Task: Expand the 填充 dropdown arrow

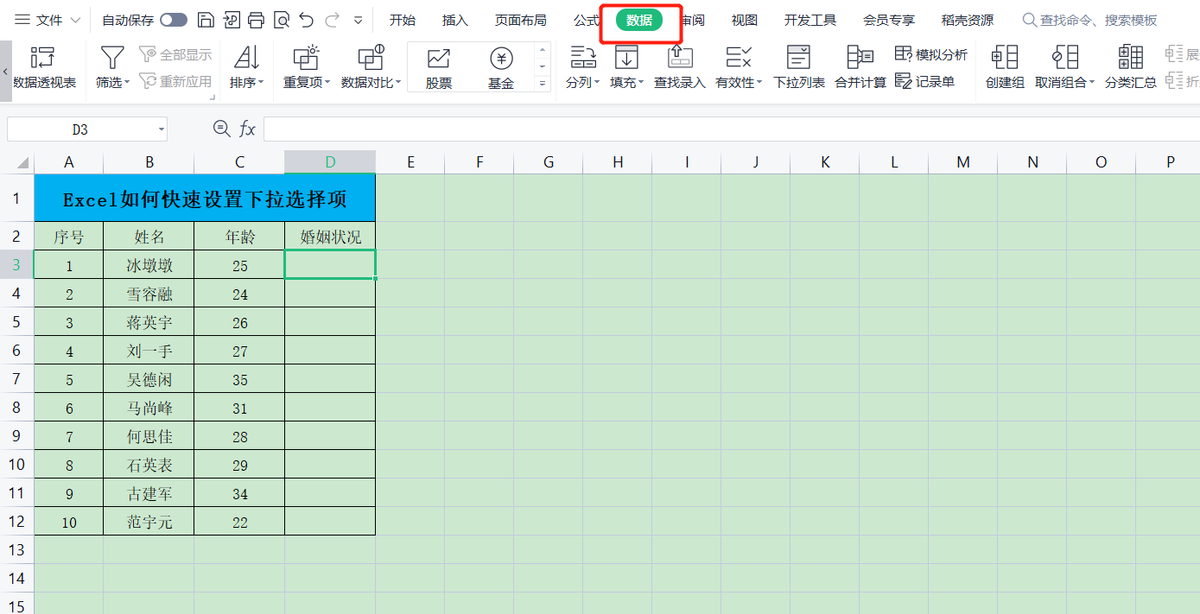Action: click(641, 83)
